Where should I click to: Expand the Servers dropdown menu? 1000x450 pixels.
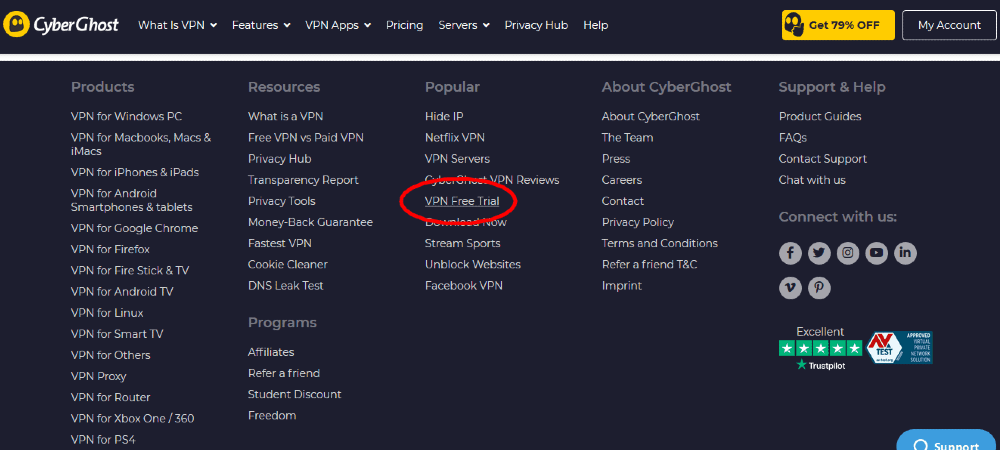tap(464, 25)
